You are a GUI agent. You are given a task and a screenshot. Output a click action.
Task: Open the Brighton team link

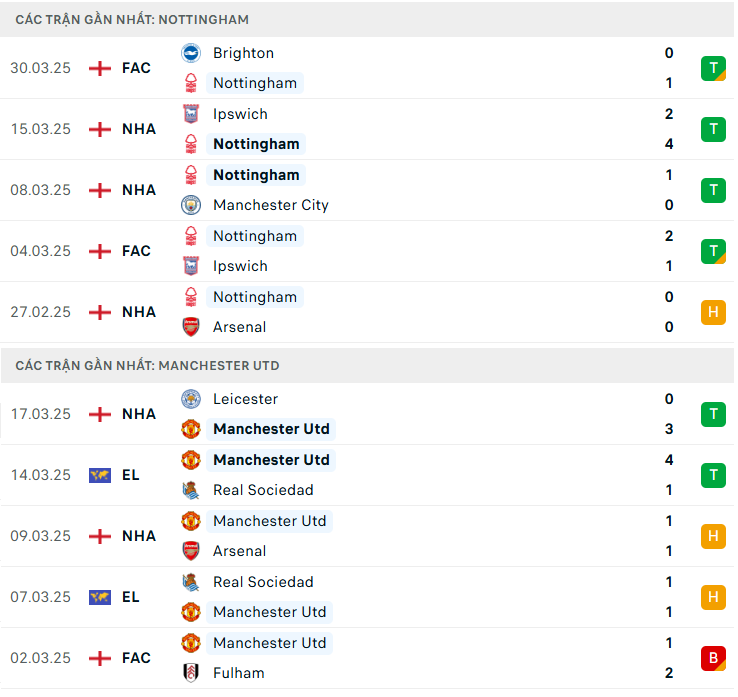click(243, 53)
